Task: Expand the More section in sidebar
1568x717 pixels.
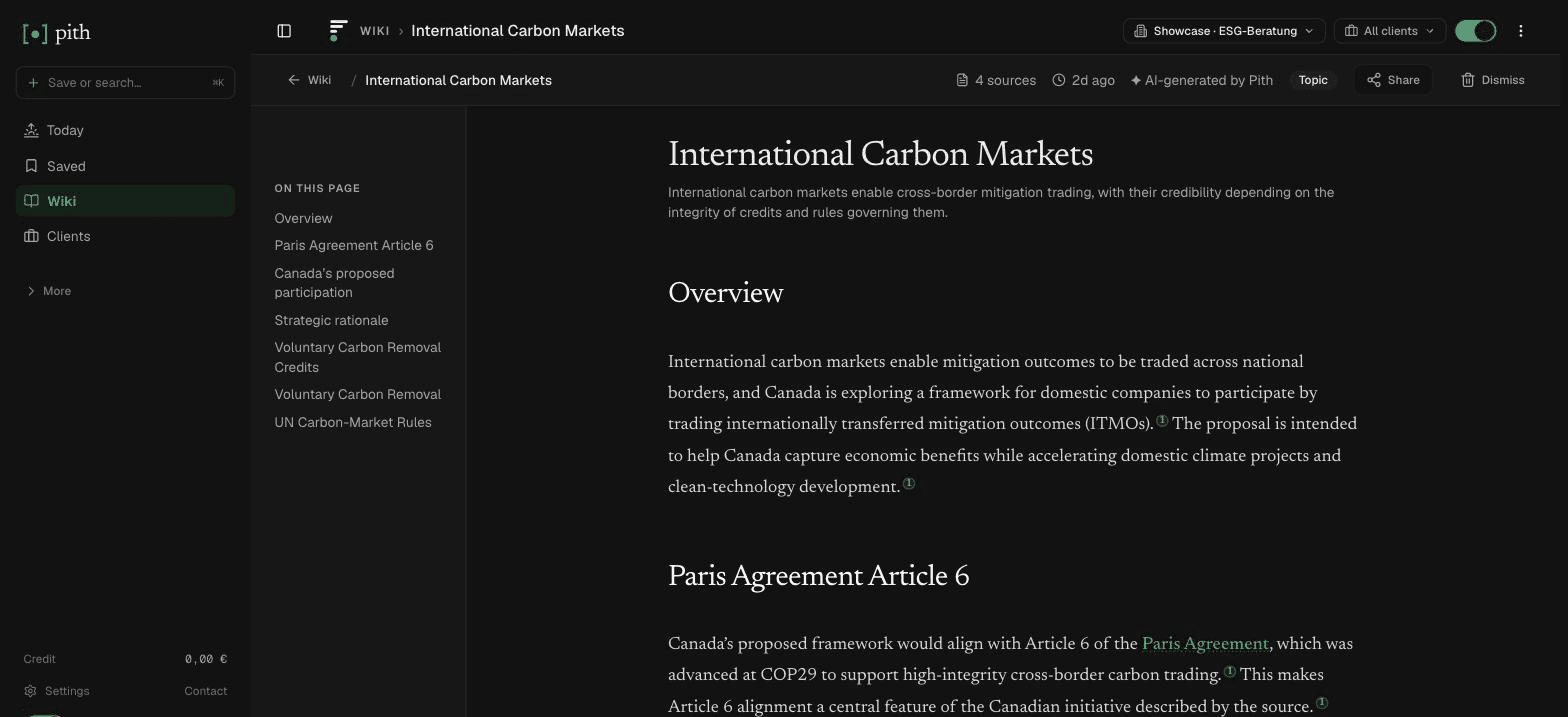Action: tap(48, 291)
